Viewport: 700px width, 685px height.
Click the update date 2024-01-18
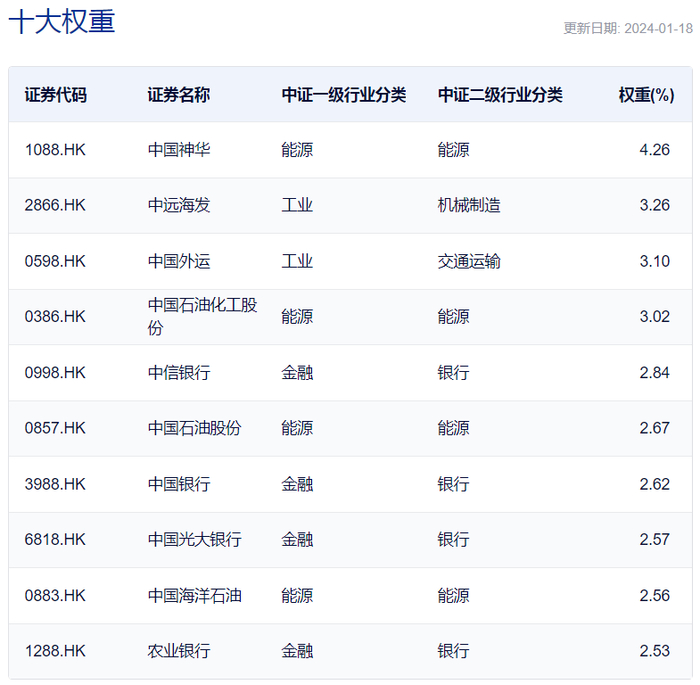[658, 29]
